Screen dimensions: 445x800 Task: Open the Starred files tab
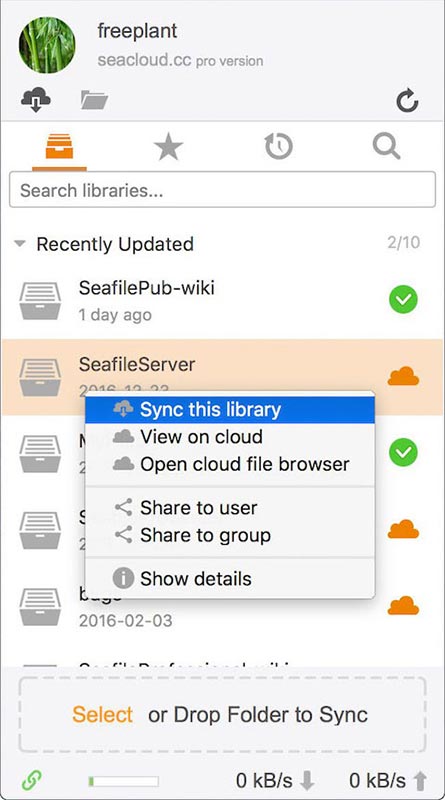[168, 147]
